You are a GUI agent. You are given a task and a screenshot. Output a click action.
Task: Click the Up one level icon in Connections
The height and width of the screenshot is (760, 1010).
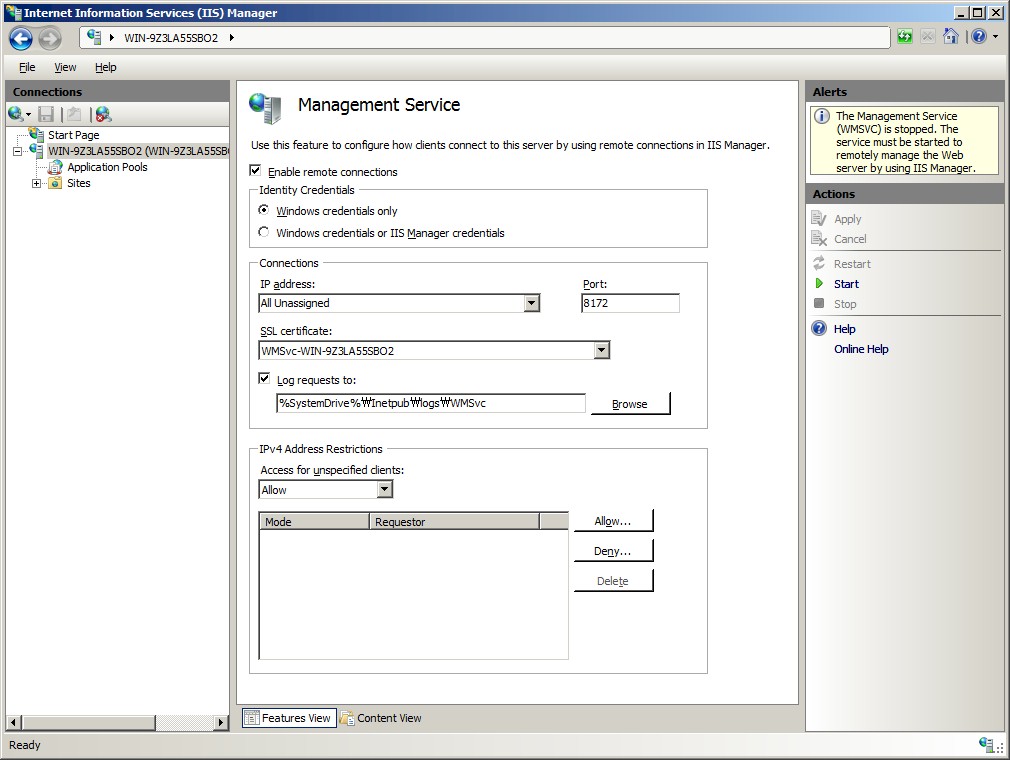click(74, 114)
